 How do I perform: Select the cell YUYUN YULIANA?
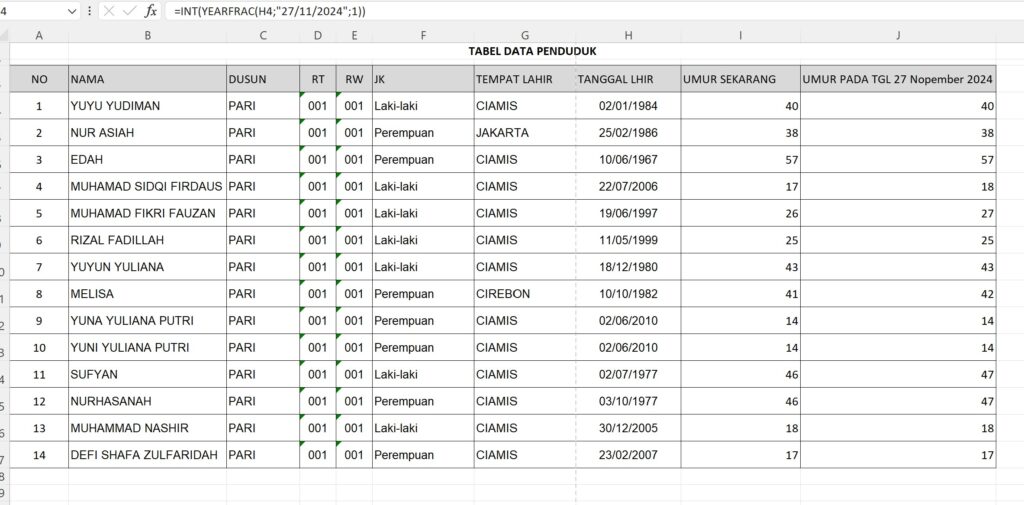148,267
